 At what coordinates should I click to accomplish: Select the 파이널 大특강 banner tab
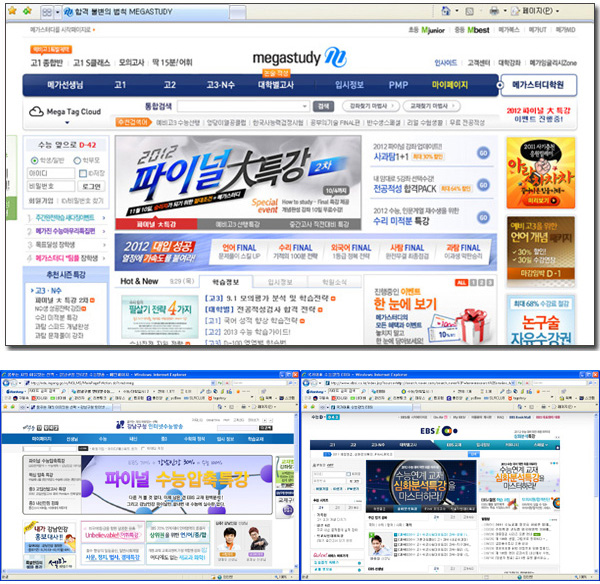pos(156,224)
